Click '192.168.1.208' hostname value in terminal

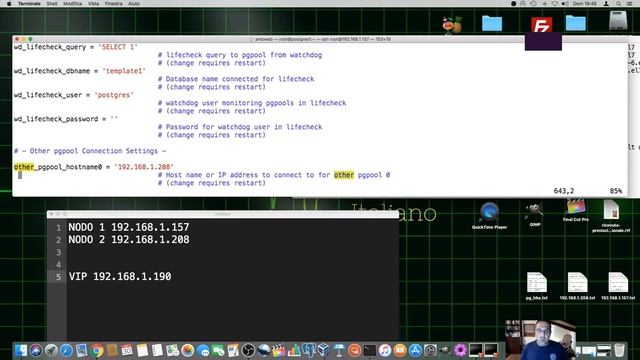144,167
